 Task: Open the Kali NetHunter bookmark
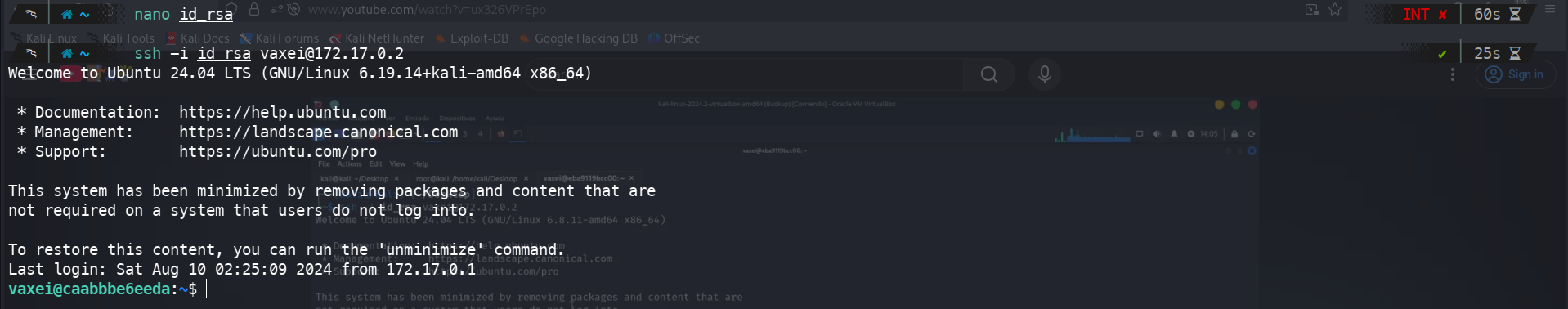tap(377, 38)
